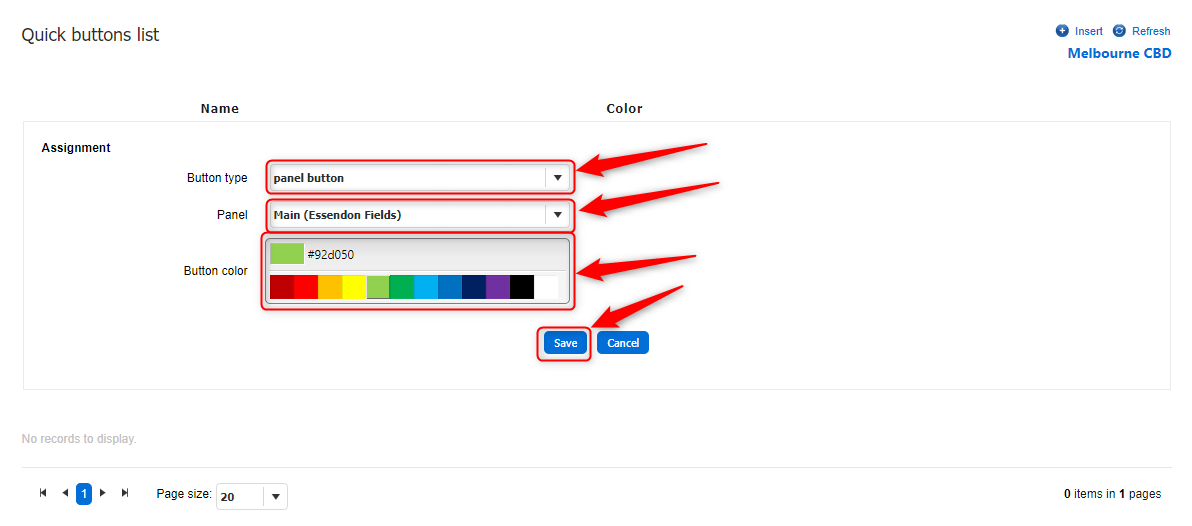The height and width of the screenshot is (526, 1192).
Task: Go to previous page arrow icon
Action: pyautogui.click(x=65, y=493)
